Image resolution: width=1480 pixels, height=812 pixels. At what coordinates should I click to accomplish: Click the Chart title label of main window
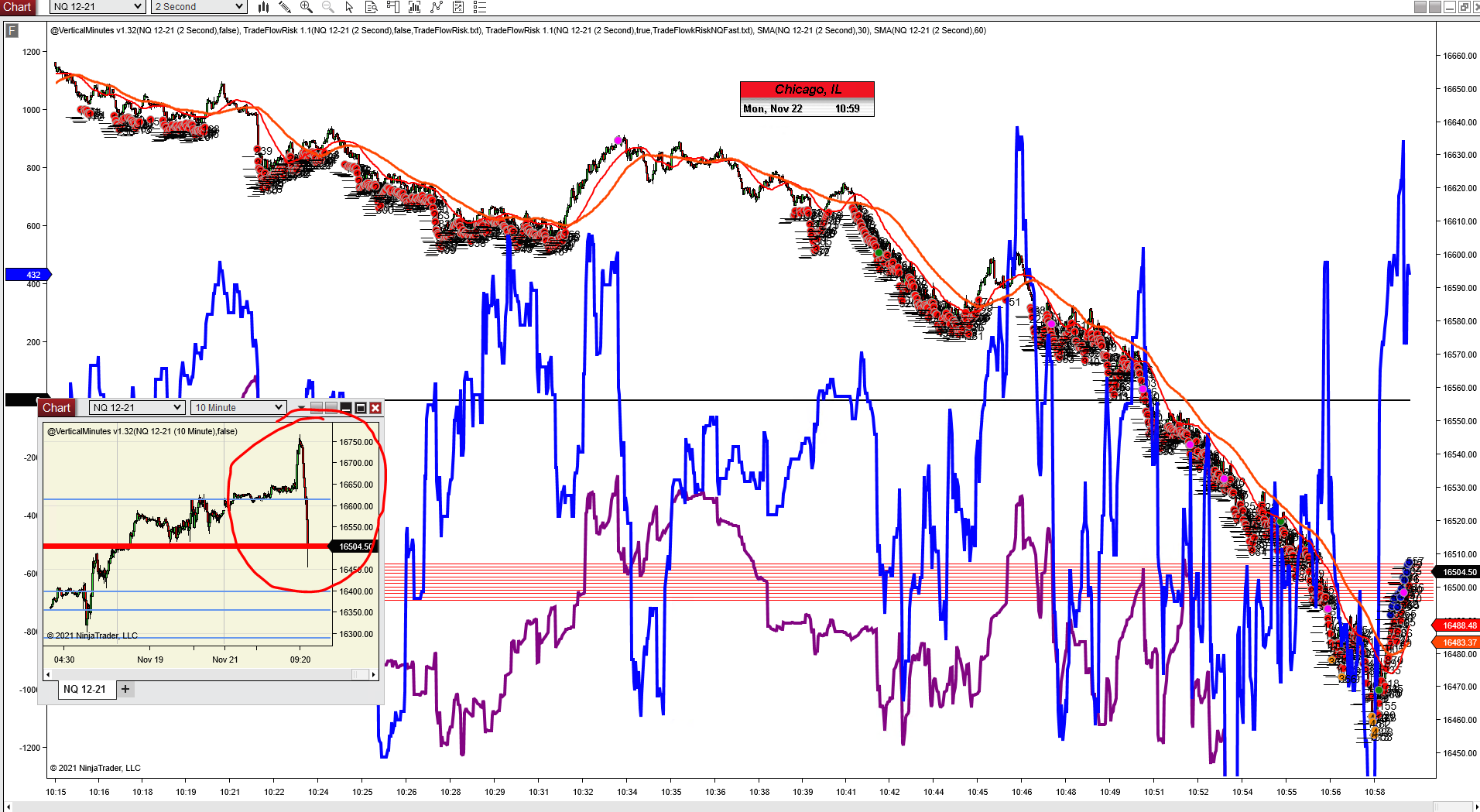(x=17, y=7)
